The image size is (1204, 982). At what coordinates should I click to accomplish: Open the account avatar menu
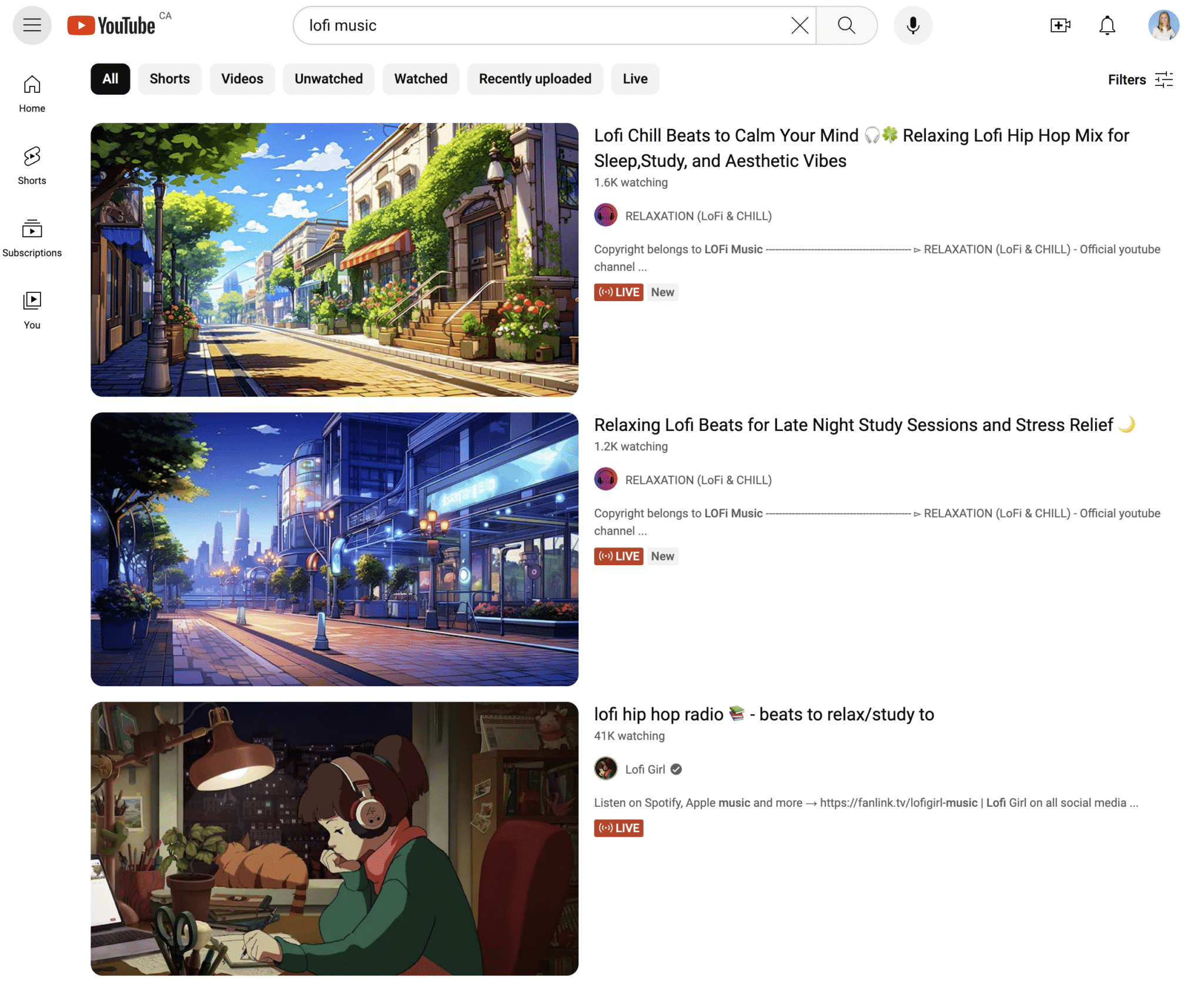[x=1163, y=25]
